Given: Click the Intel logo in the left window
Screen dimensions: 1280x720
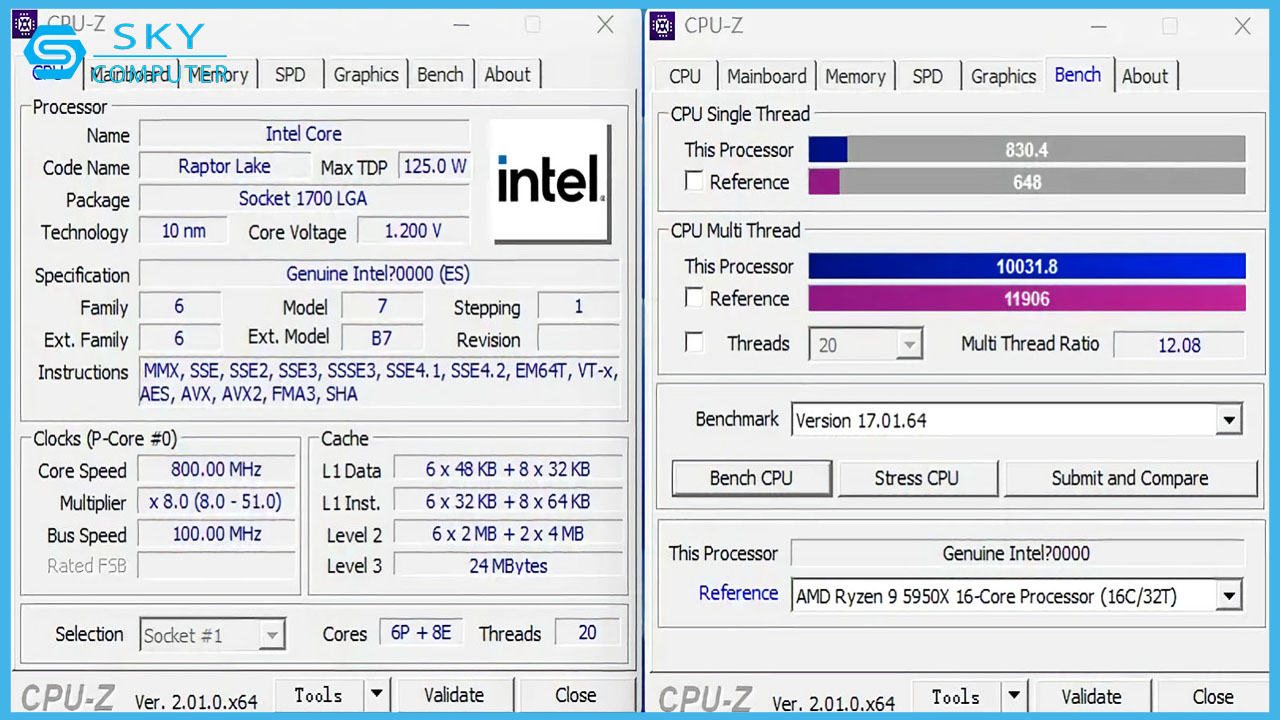Looking at the screenshot, I should point(551,181).
